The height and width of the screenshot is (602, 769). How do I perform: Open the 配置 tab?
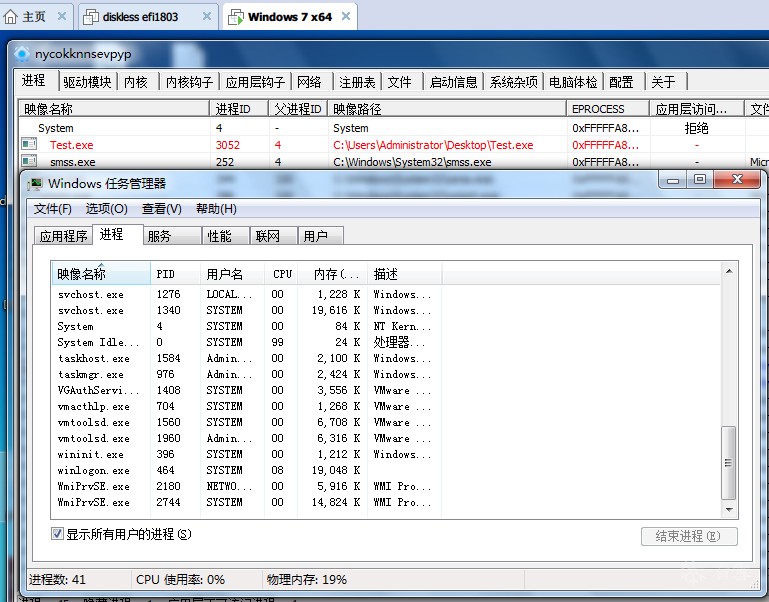(623, 82)
